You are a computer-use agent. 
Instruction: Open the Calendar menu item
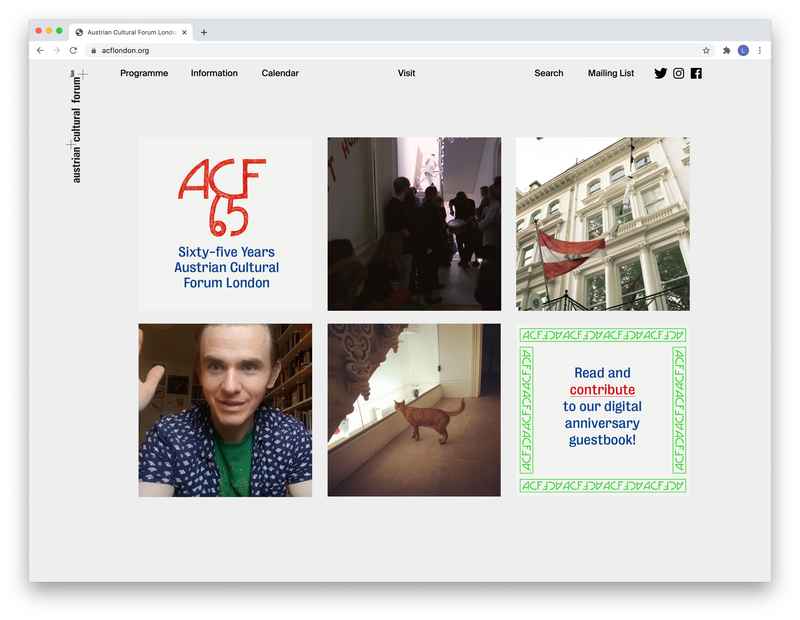(x=280, y=73)
